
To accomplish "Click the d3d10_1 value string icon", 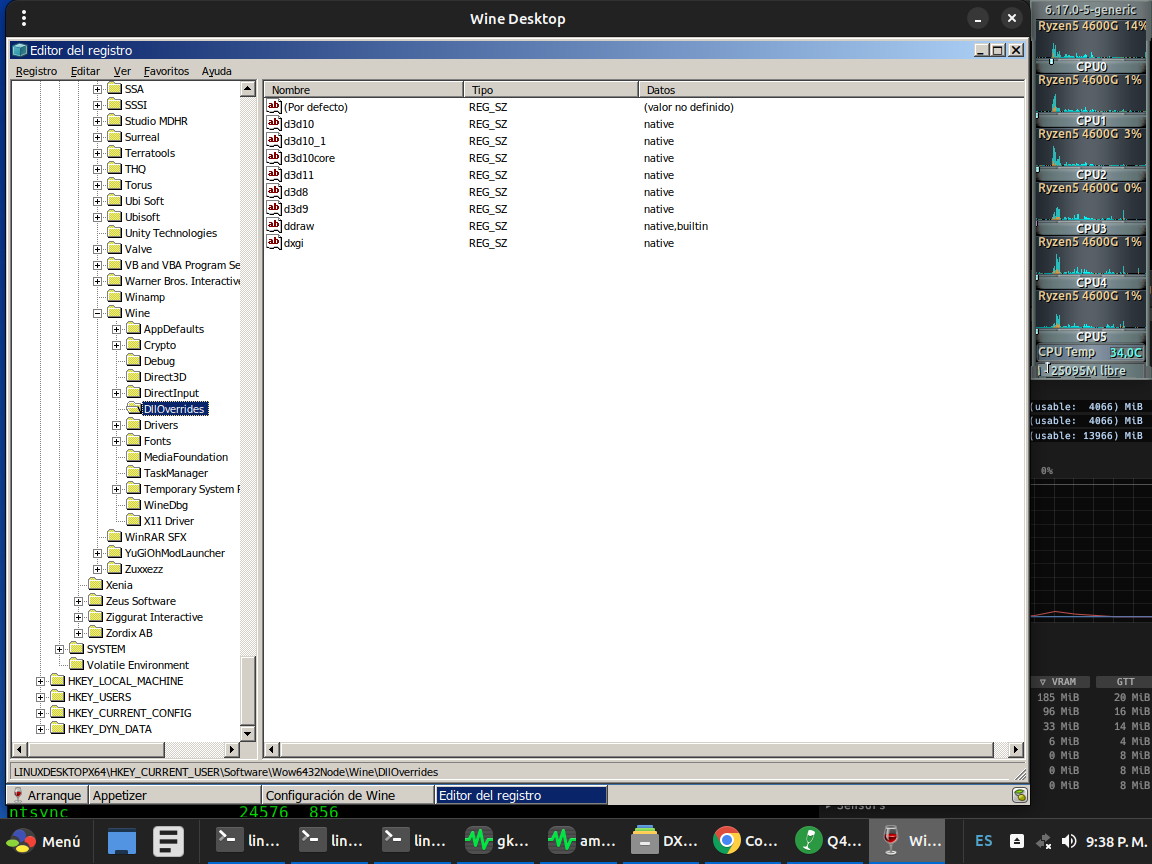I will (274, 140).
